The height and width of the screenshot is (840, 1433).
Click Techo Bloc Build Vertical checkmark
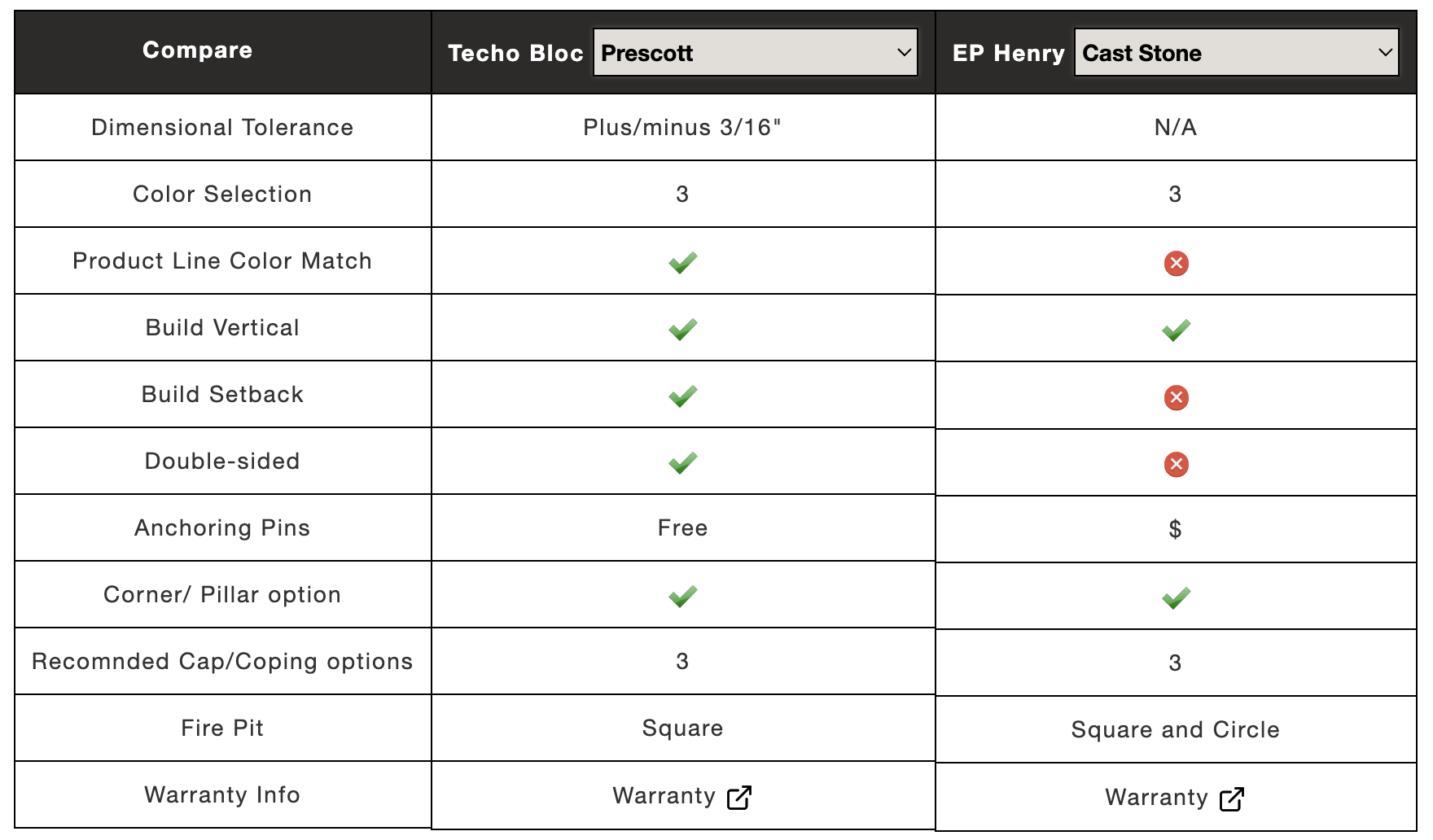(682, 329)
